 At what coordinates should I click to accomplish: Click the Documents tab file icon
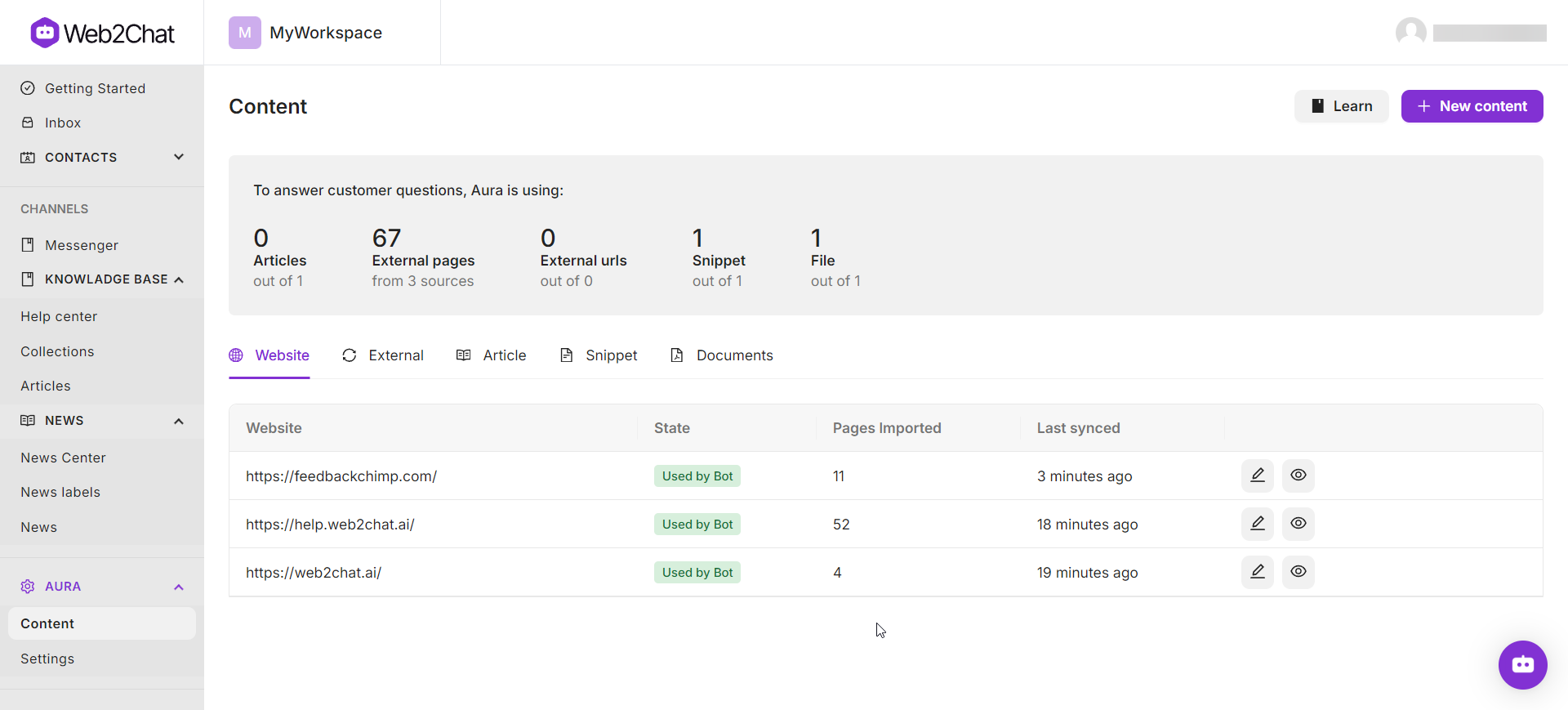[x=677, y=355]
